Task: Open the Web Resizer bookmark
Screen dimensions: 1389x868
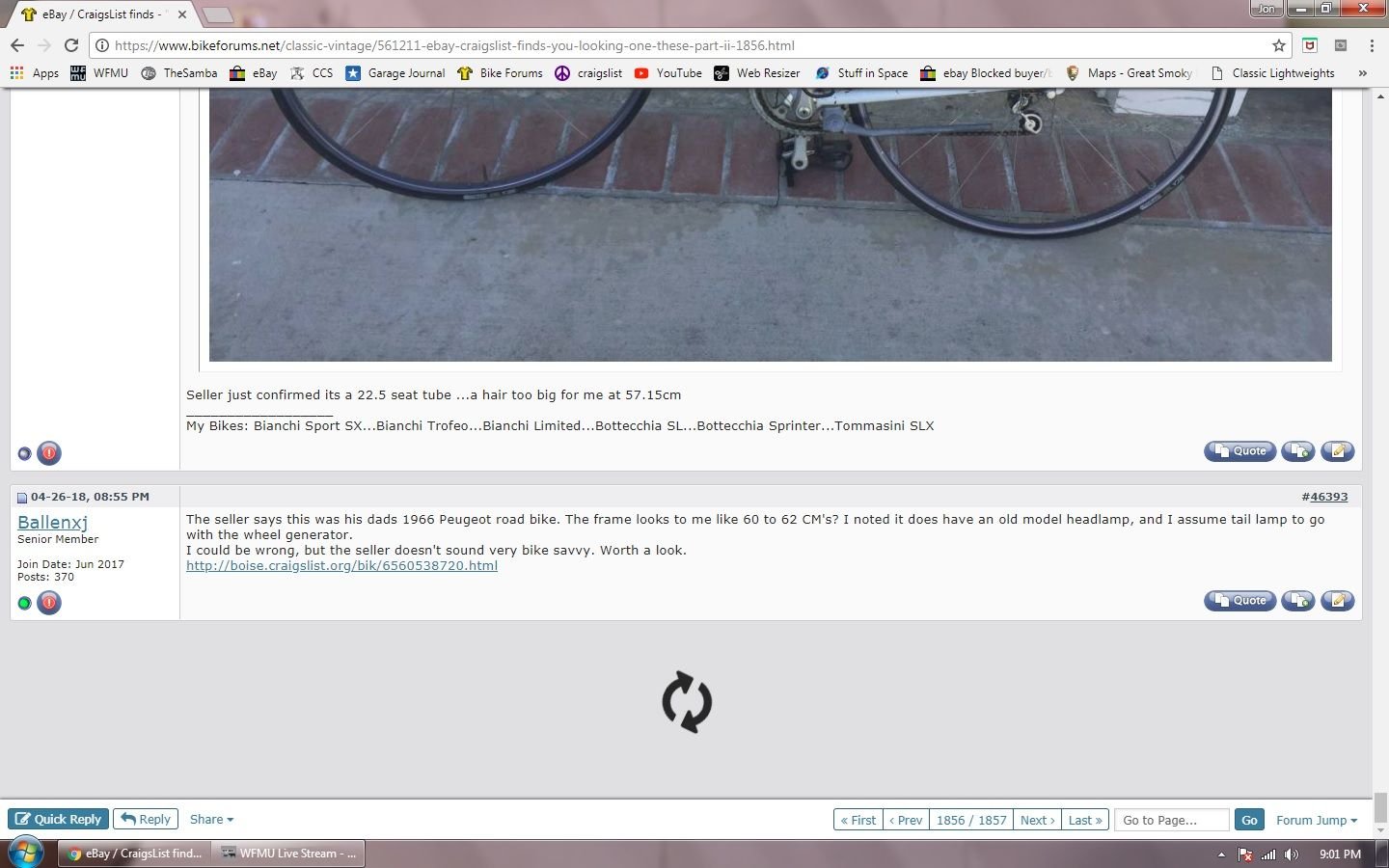Action: [x=757, y=73]
